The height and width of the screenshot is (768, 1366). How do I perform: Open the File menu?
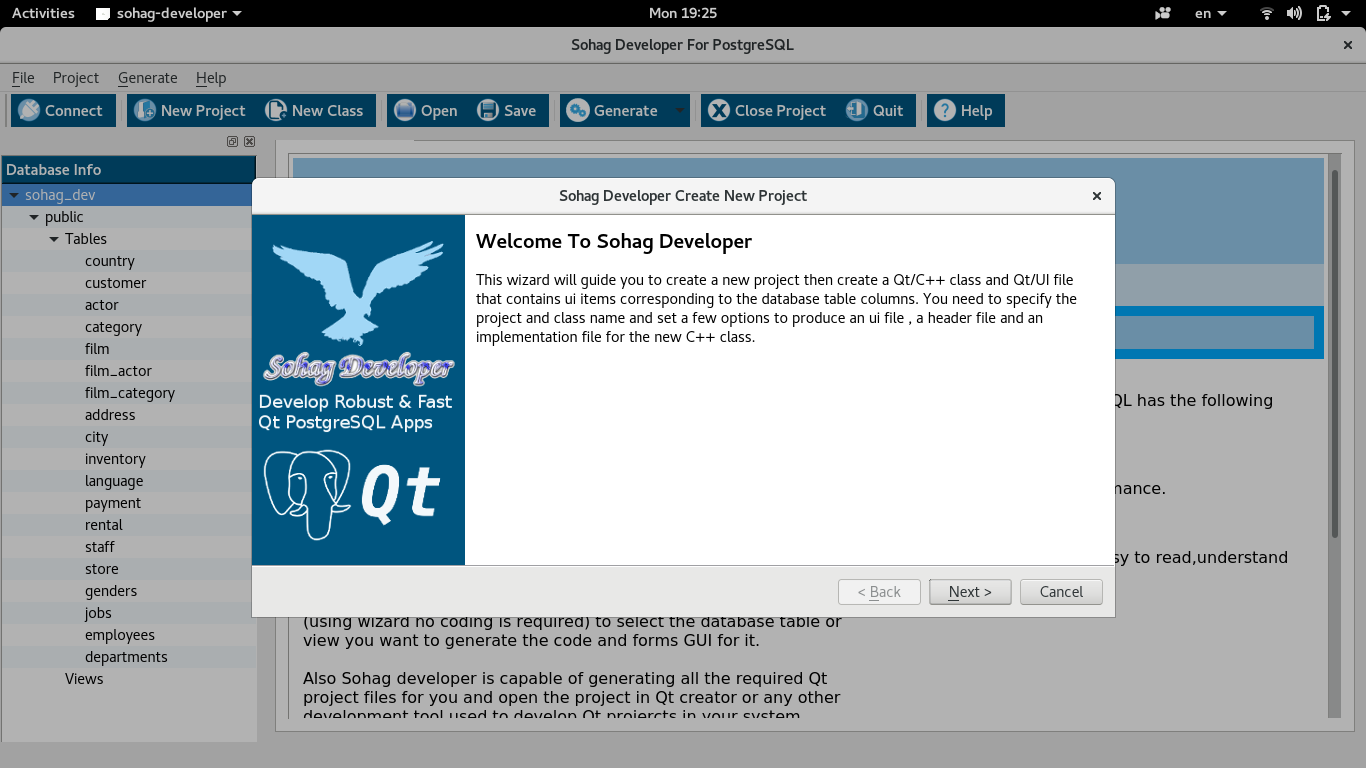(23, 78)
